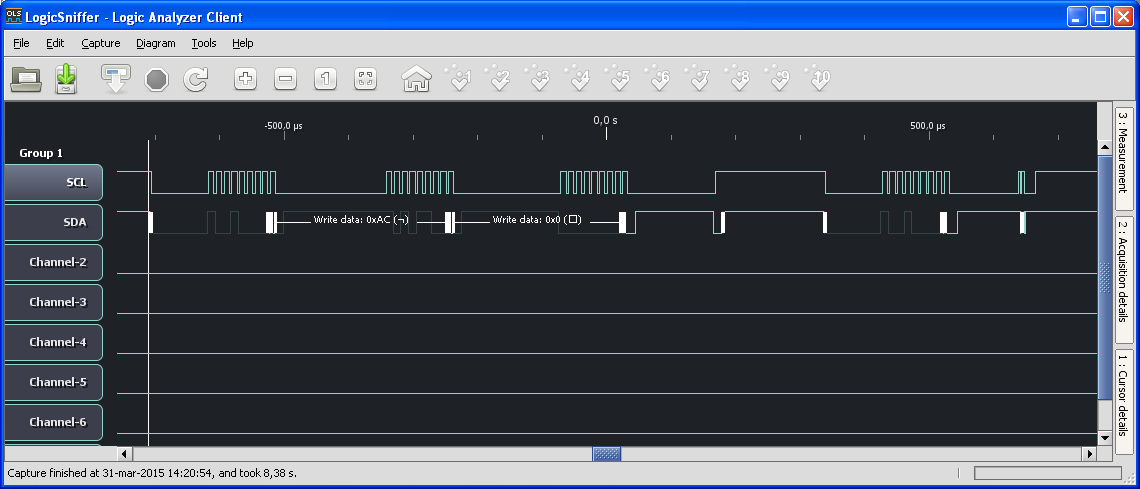This screenshot has height=489, width=1140.
Task: Select the SCL channel label
Action: click(x=54, y=182)
